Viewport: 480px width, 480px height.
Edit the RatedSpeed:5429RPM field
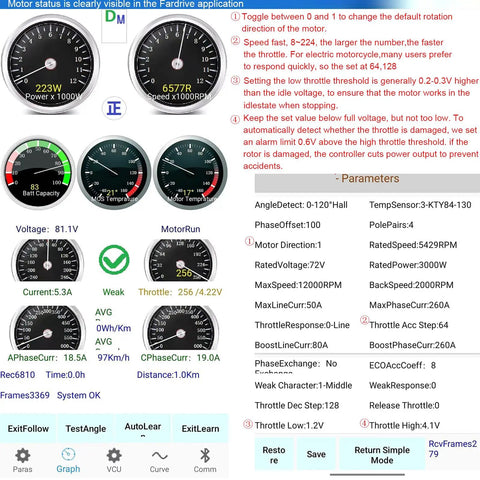[x=413, y=245]
